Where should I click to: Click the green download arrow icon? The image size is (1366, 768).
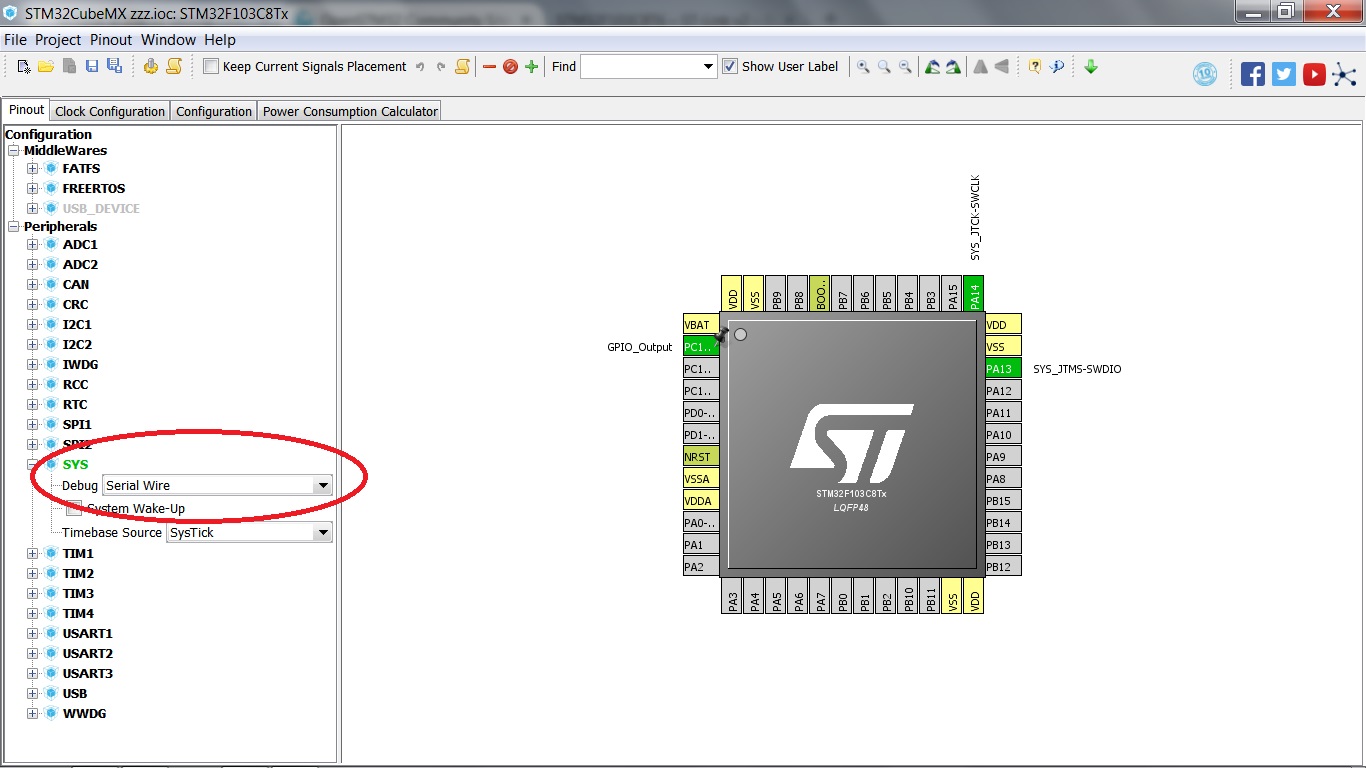[1091, 67]
